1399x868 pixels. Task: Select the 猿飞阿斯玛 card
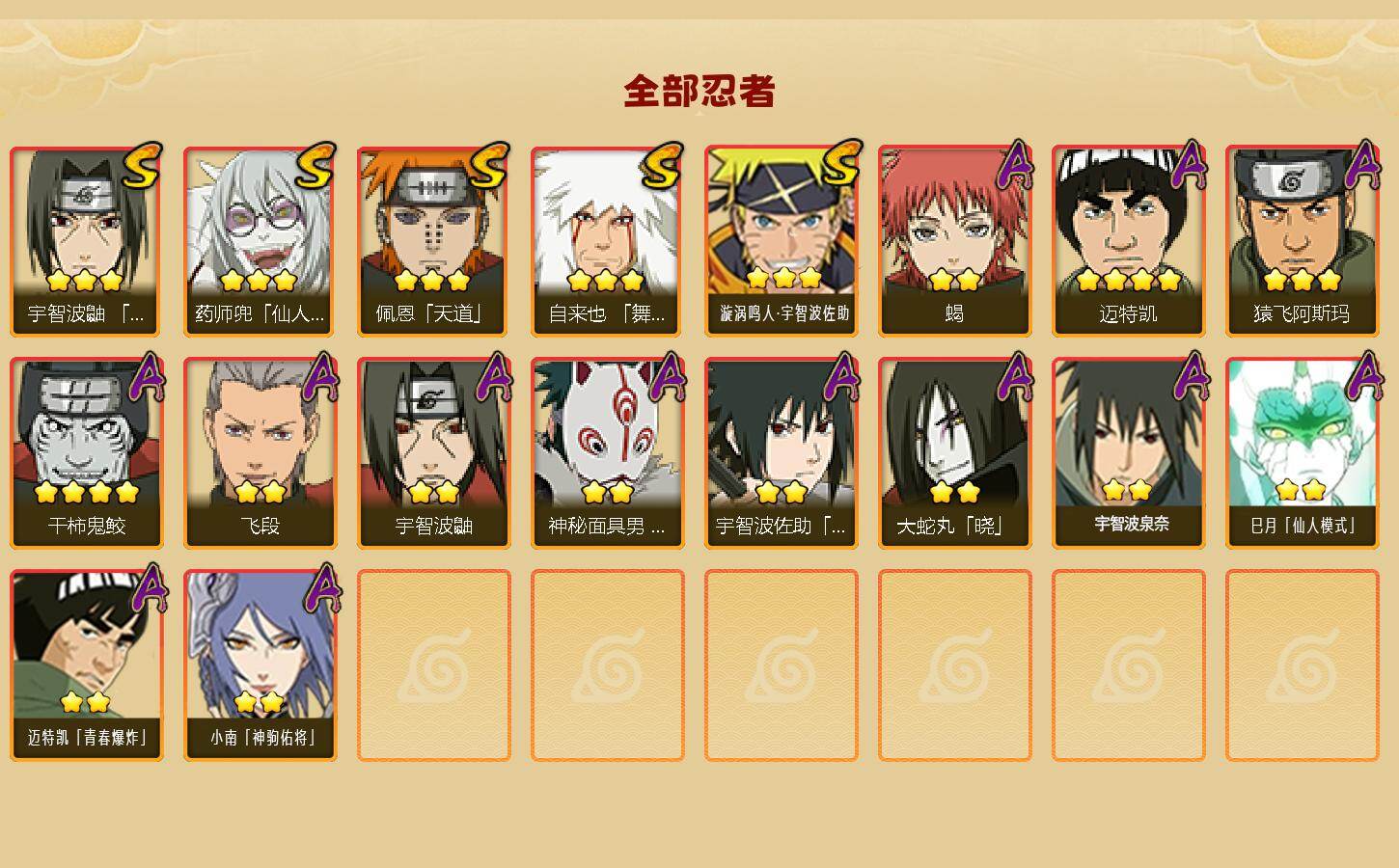tap(1302, 241)
